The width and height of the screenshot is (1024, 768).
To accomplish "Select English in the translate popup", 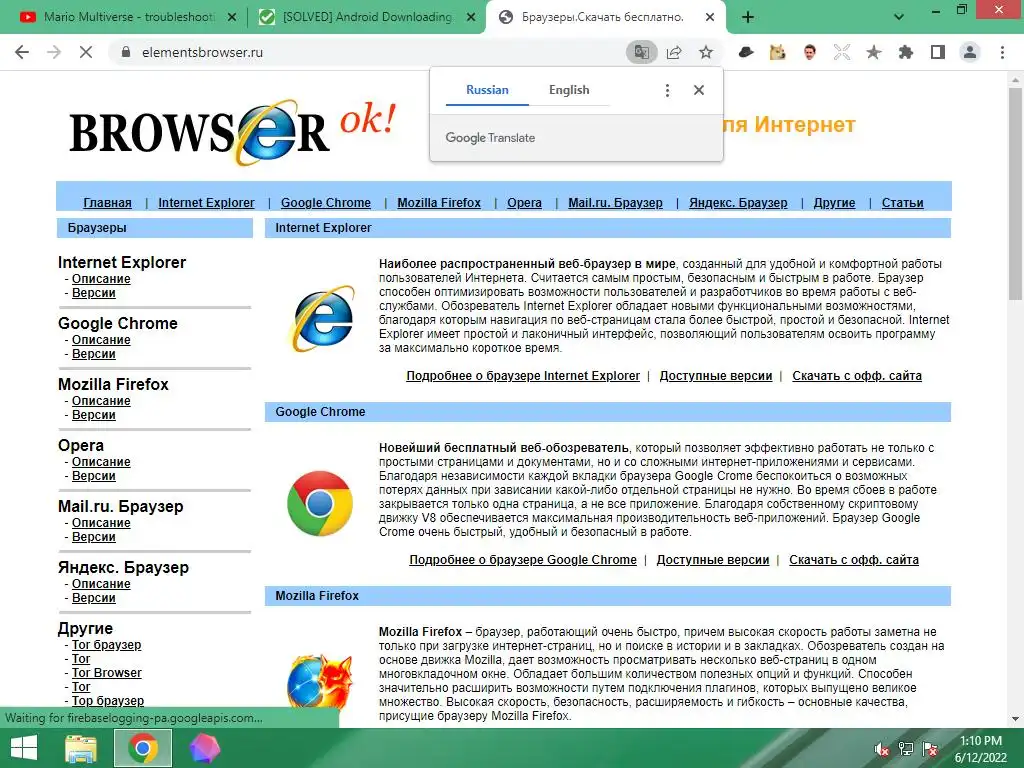I will pos(569,90).
